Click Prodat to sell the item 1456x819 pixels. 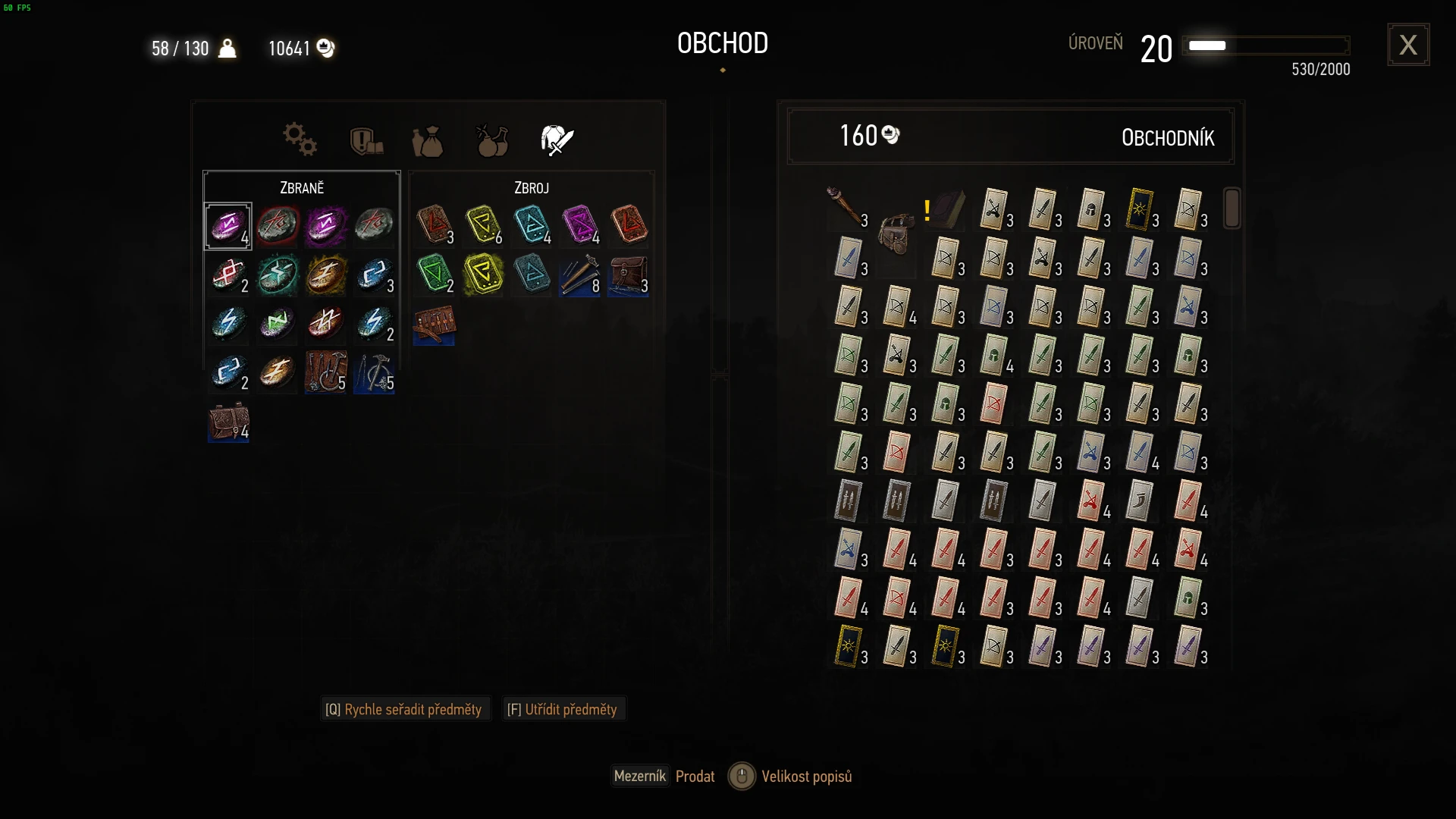[x=695, y=777]
